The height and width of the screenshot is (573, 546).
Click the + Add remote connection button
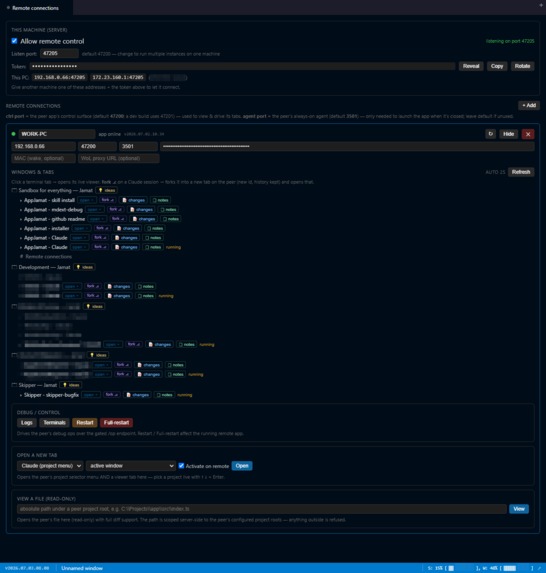pos(529,105)
